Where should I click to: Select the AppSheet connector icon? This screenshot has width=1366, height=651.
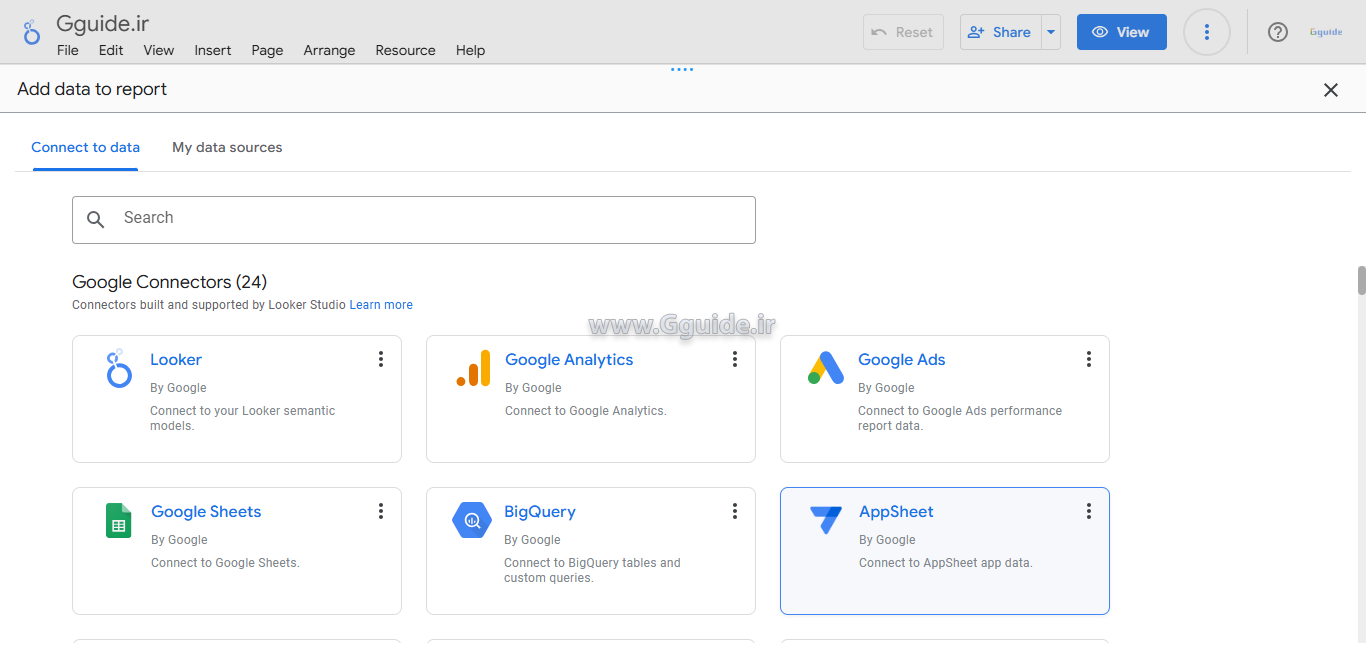click(x=826, y=519)
